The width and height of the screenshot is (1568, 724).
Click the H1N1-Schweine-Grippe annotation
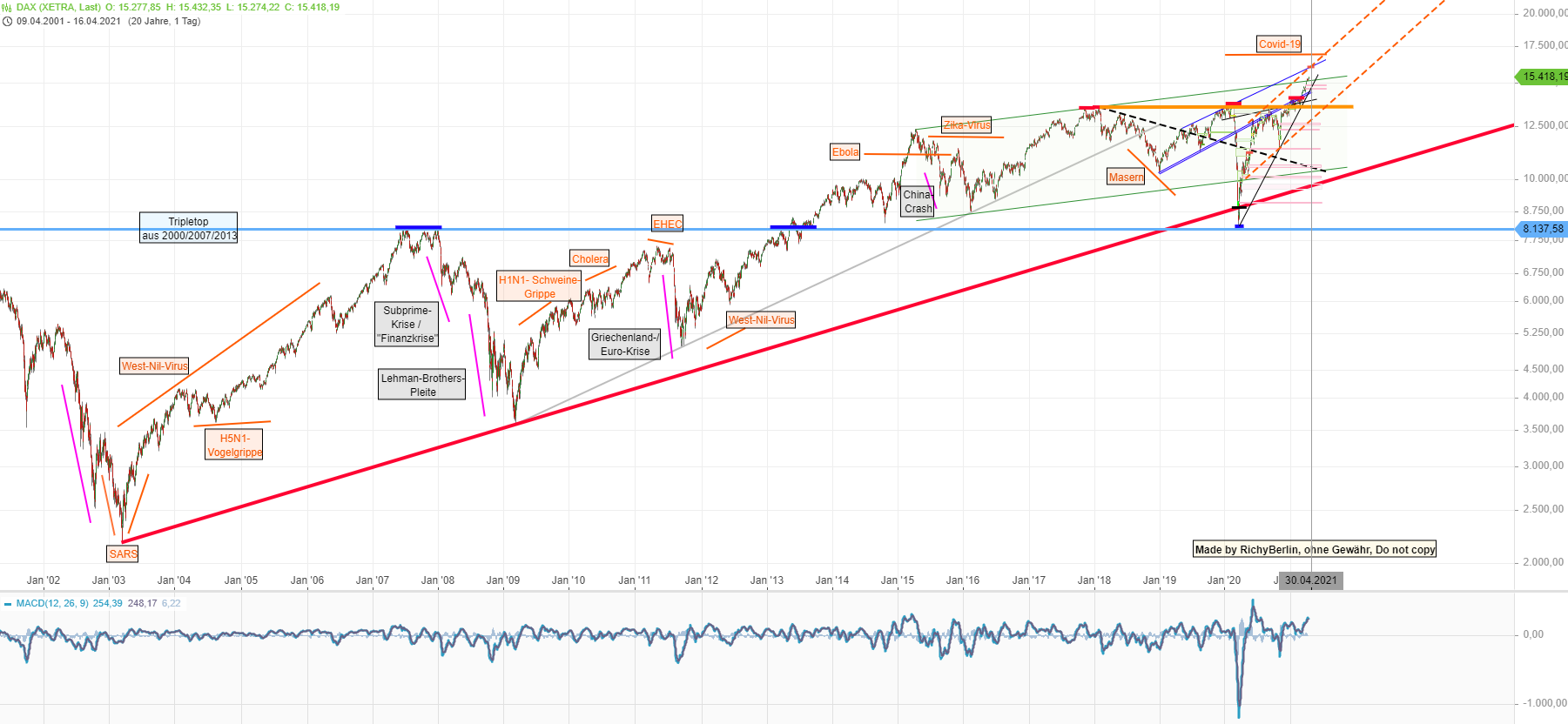pos(539,286)
